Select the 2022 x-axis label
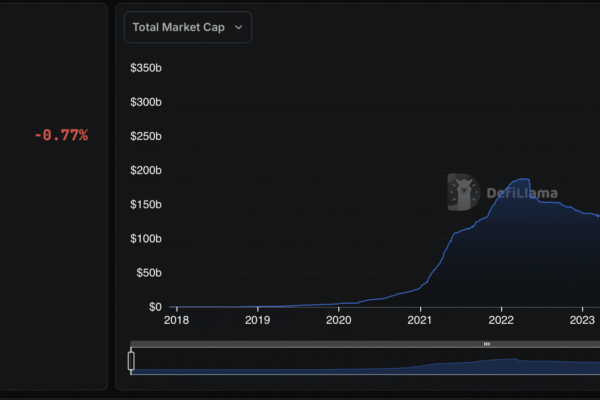Screen dimensions: 600x400 click(501, 320)
